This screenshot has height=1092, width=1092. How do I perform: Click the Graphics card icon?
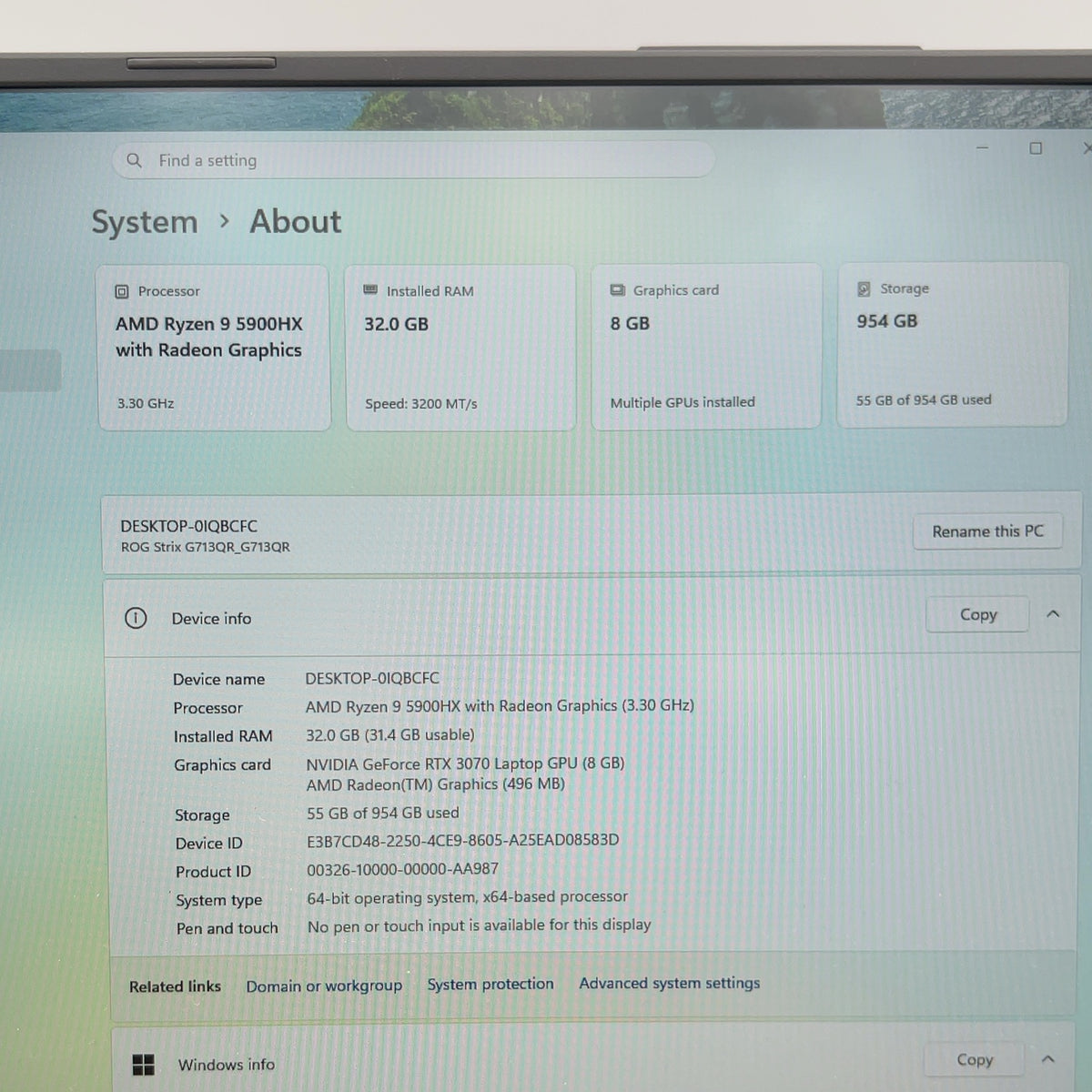point(617,290)
